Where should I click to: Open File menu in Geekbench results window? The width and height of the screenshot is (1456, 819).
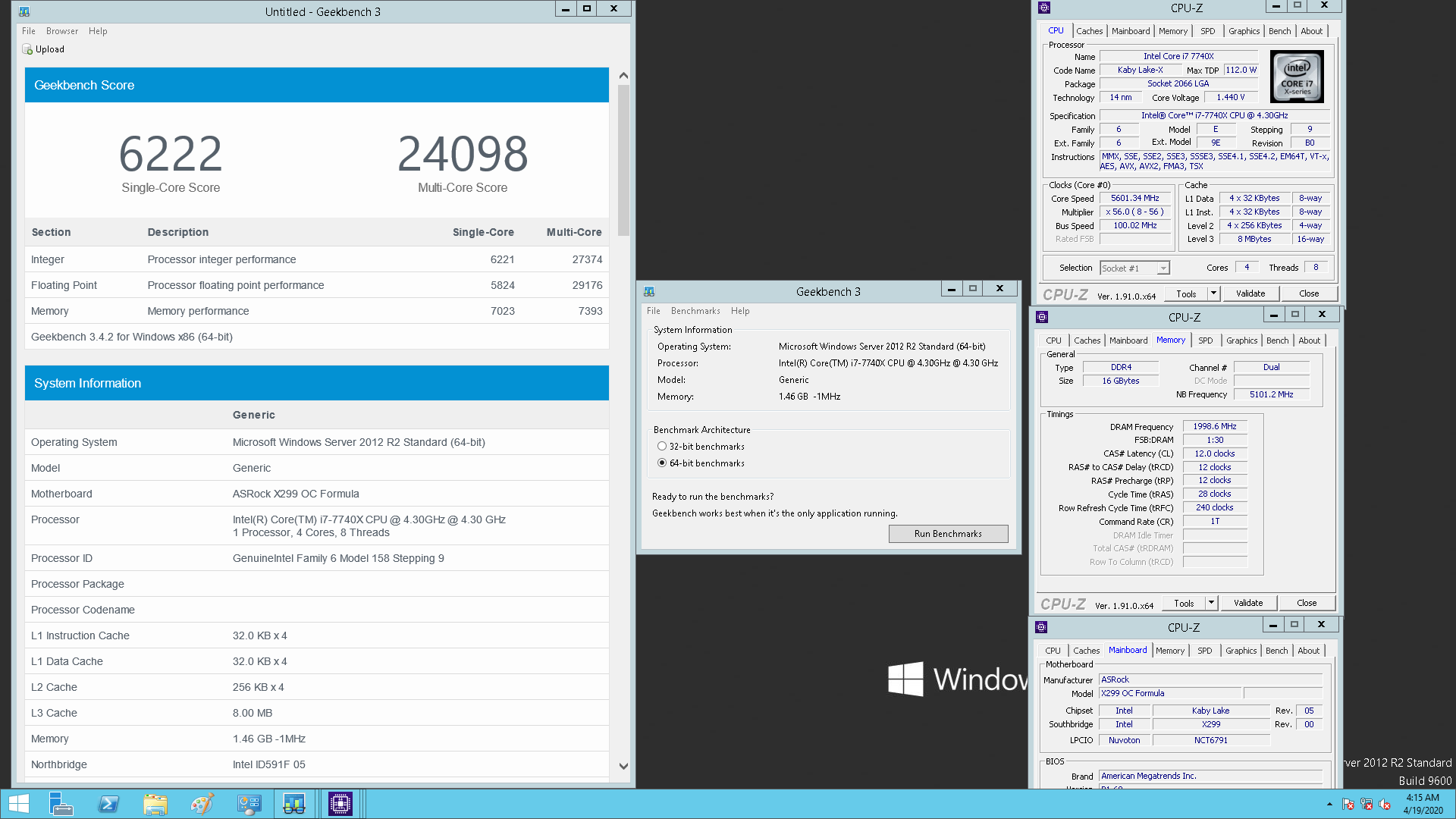29,31
